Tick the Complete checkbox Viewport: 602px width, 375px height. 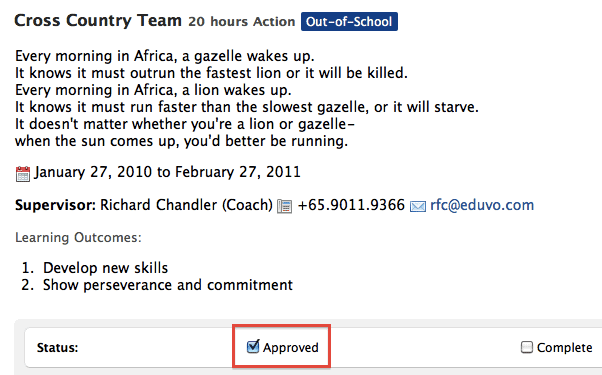click(527, 347)
